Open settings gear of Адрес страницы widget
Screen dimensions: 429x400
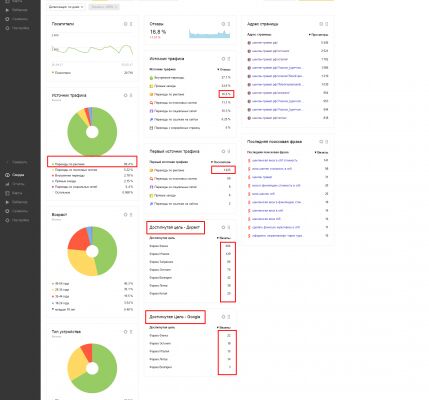tap(321, 24)
